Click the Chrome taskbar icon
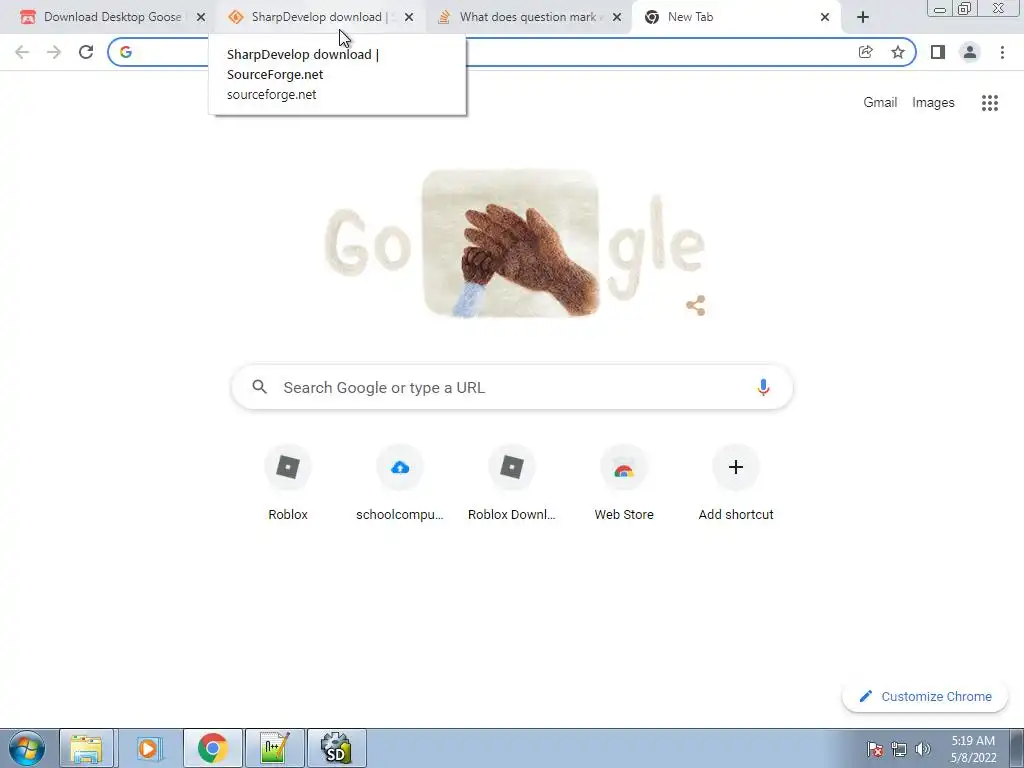Image resolution: width=1024 pixels, height=768 pixels. (212, 748)
